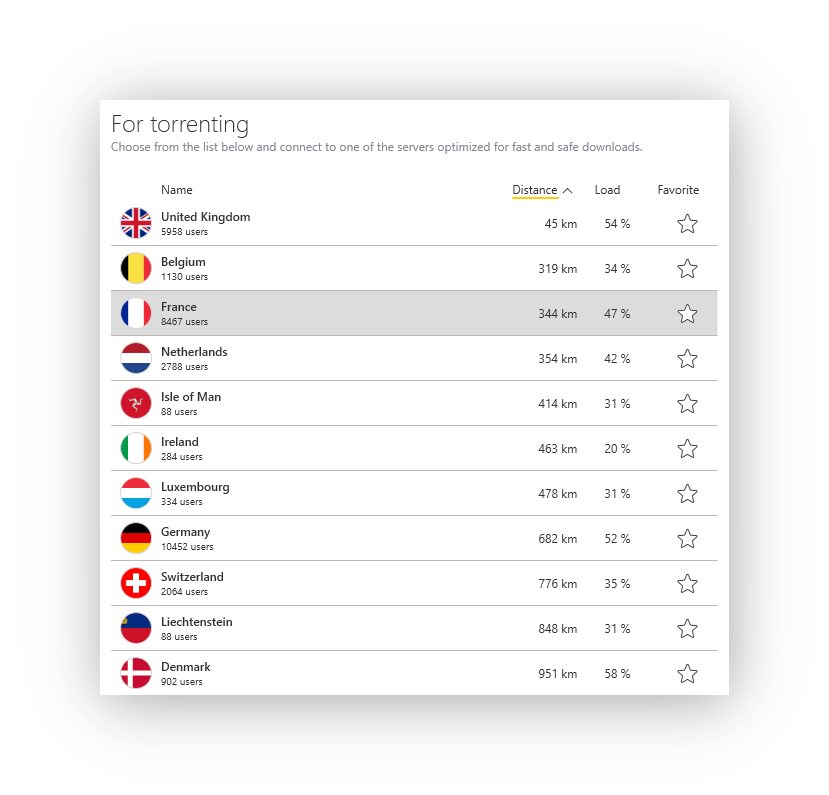The width and height of the screenshot is (829, 795).
Task: Click the United Kingdom flag icon
Action: tap(136, 223)
